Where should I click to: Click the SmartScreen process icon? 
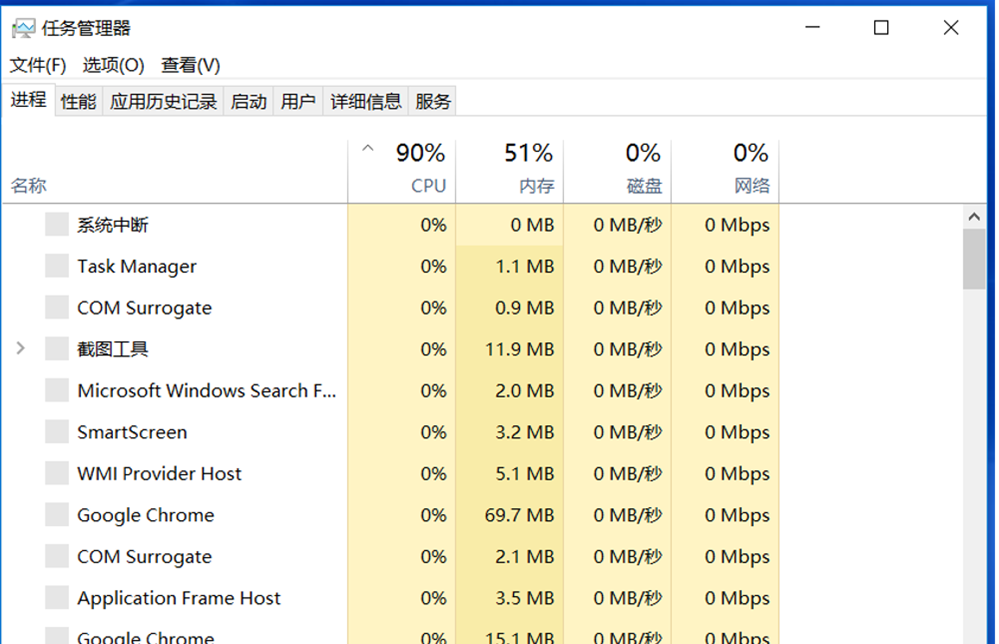click(x=56, y=432)
